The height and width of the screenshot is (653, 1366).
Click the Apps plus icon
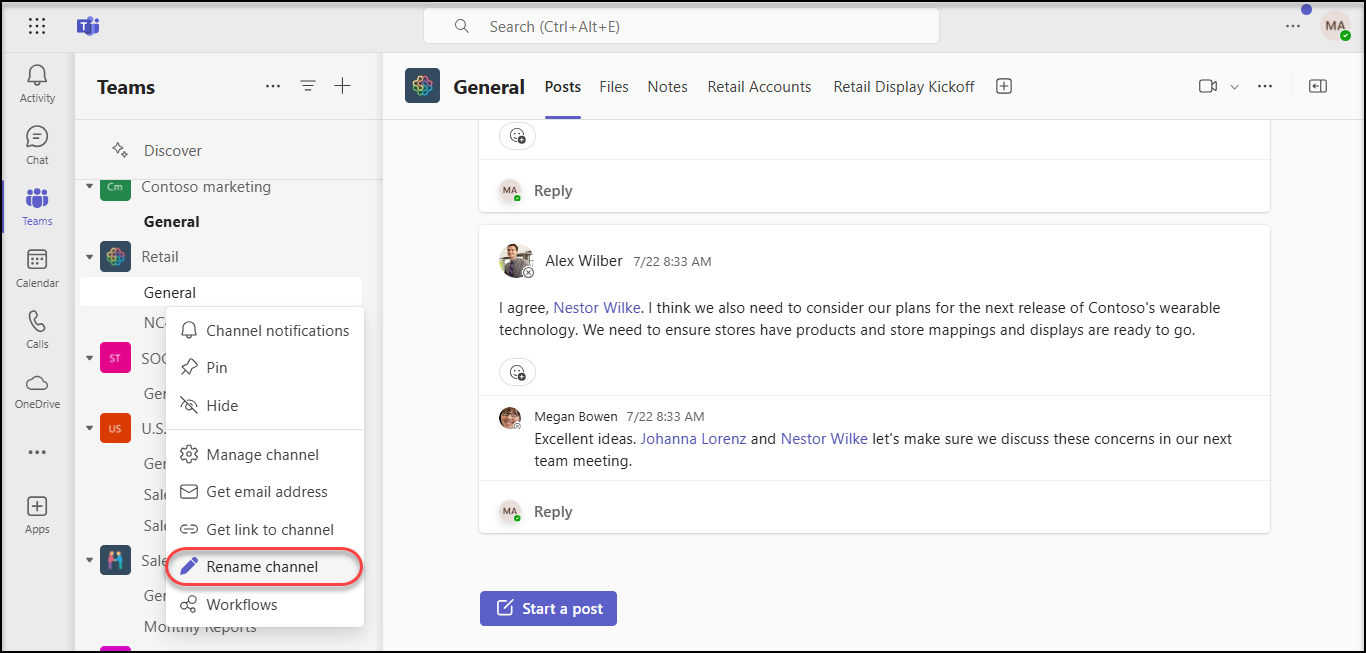point(37,507)
